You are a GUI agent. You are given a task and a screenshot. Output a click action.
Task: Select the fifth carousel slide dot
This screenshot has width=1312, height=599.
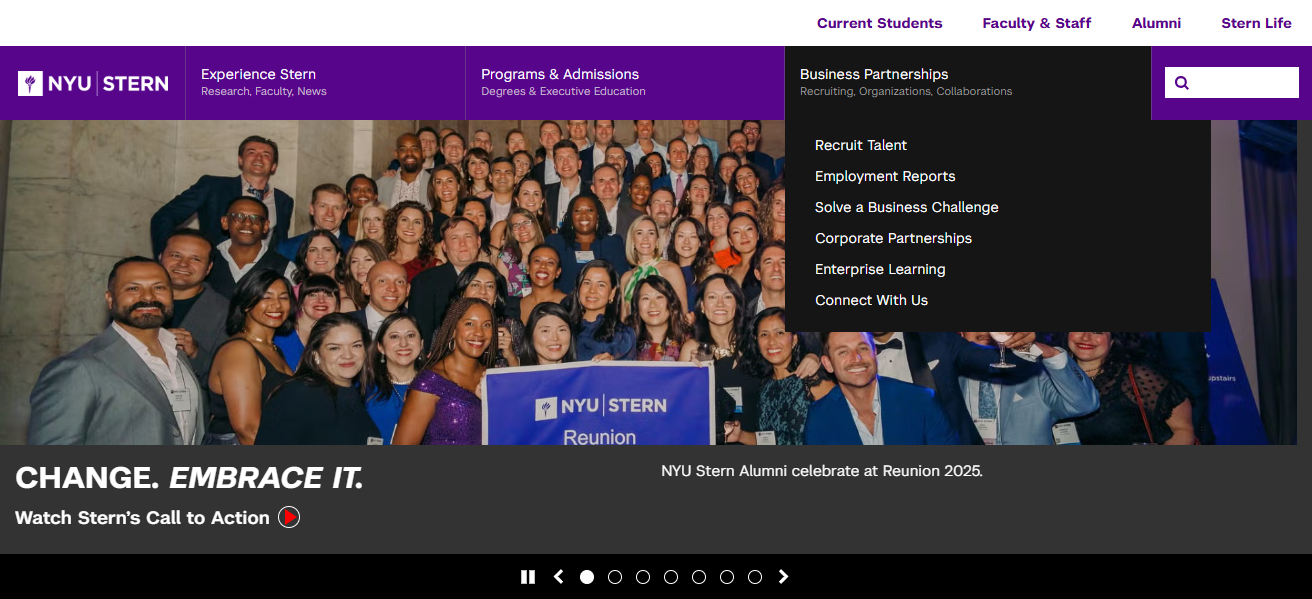(699, 577)
